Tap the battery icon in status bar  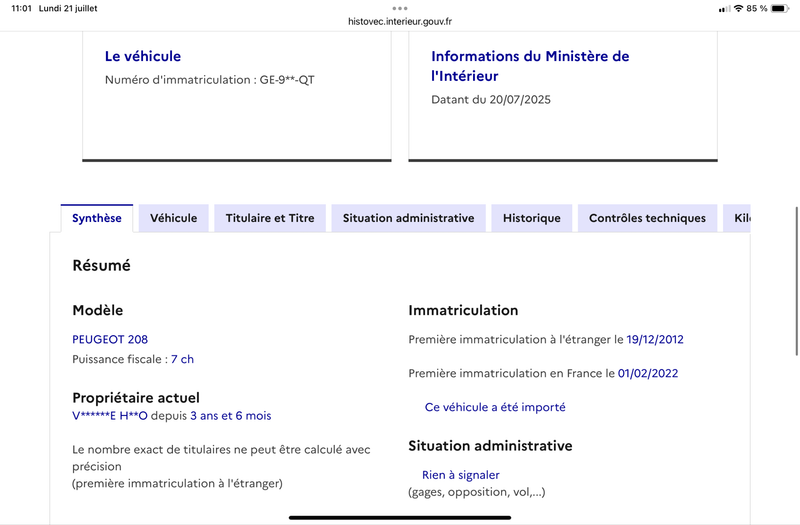[x=780, y=8]
